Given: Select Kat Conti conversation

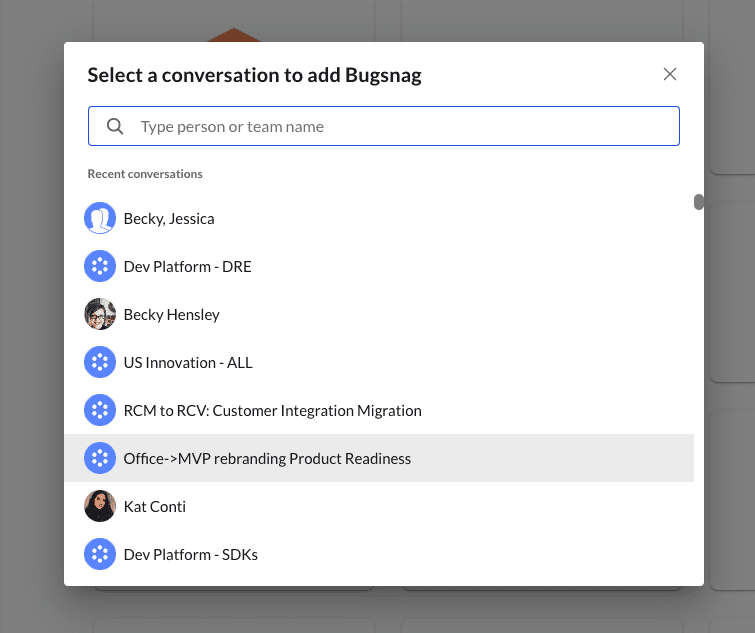Looking at the screenshot, I should click(x=155, y=506).
